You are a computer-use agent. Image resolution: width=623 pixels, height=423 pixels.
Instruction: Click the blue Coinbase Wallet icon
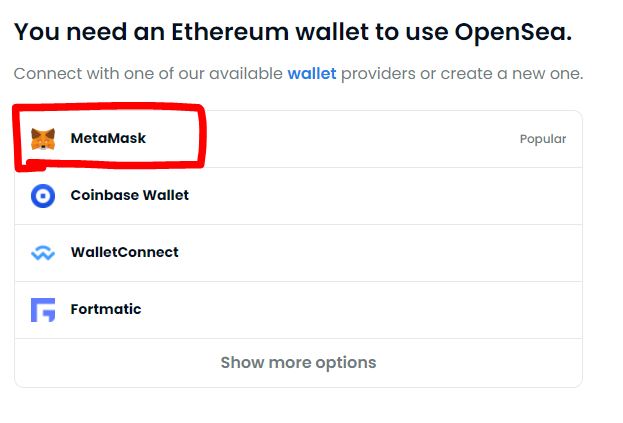[x=43, y=196]
